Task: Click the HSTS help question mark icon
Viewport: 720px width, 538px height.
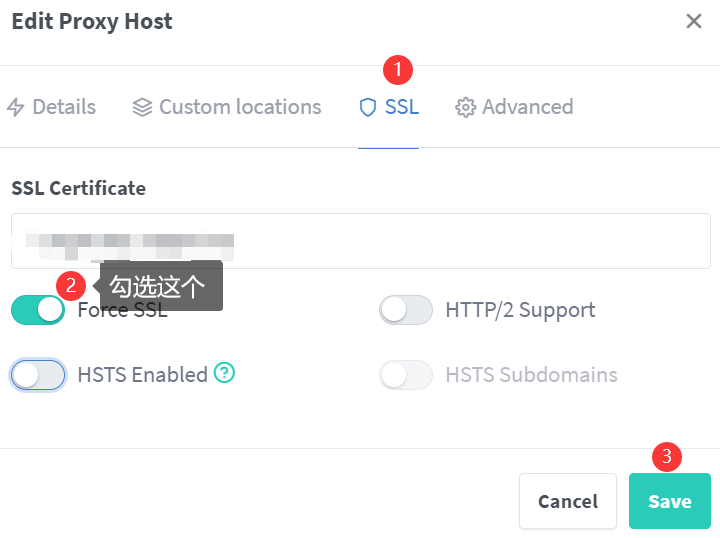Action: click(225, 373)
